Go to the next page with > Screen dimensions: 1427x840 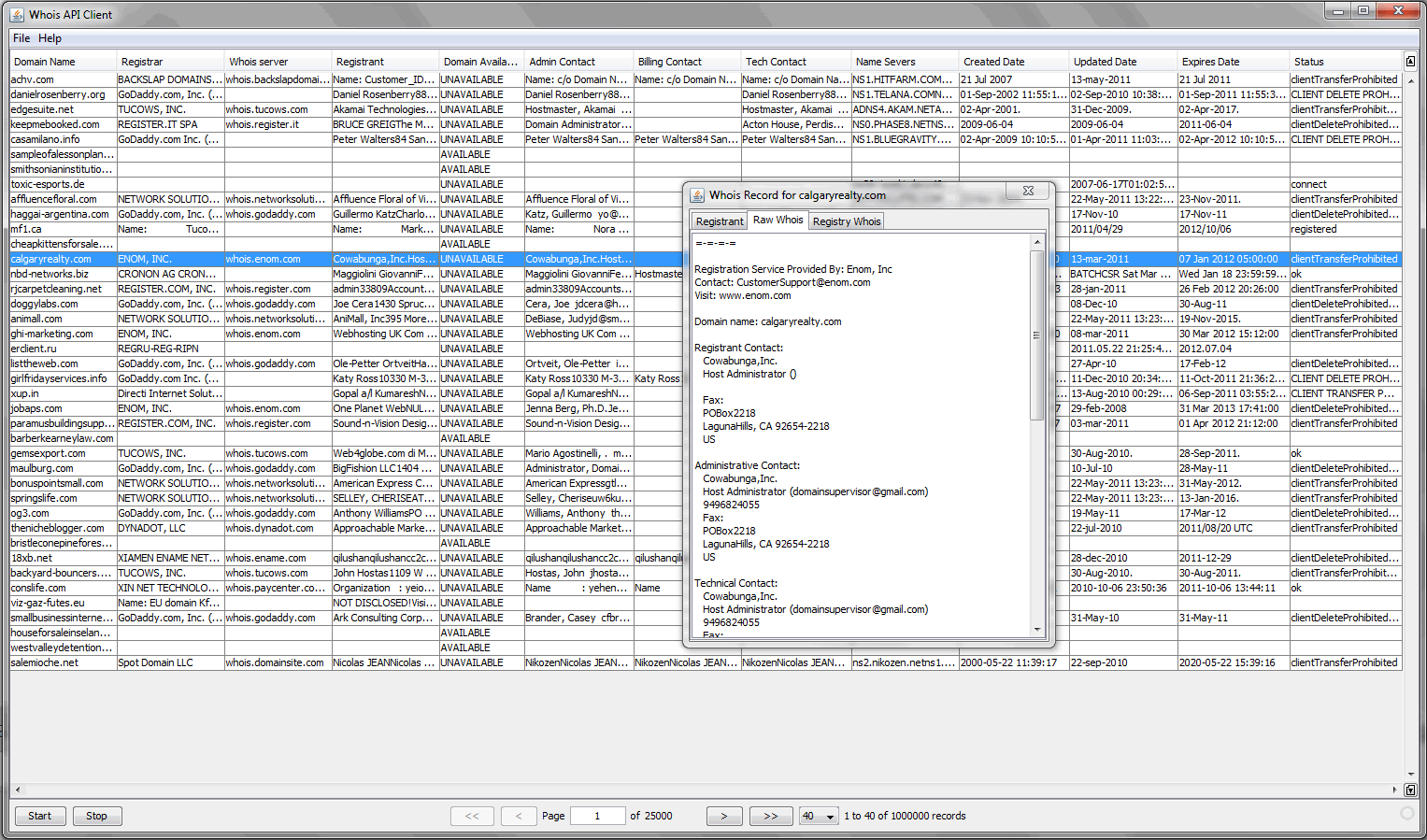(724, 816)
